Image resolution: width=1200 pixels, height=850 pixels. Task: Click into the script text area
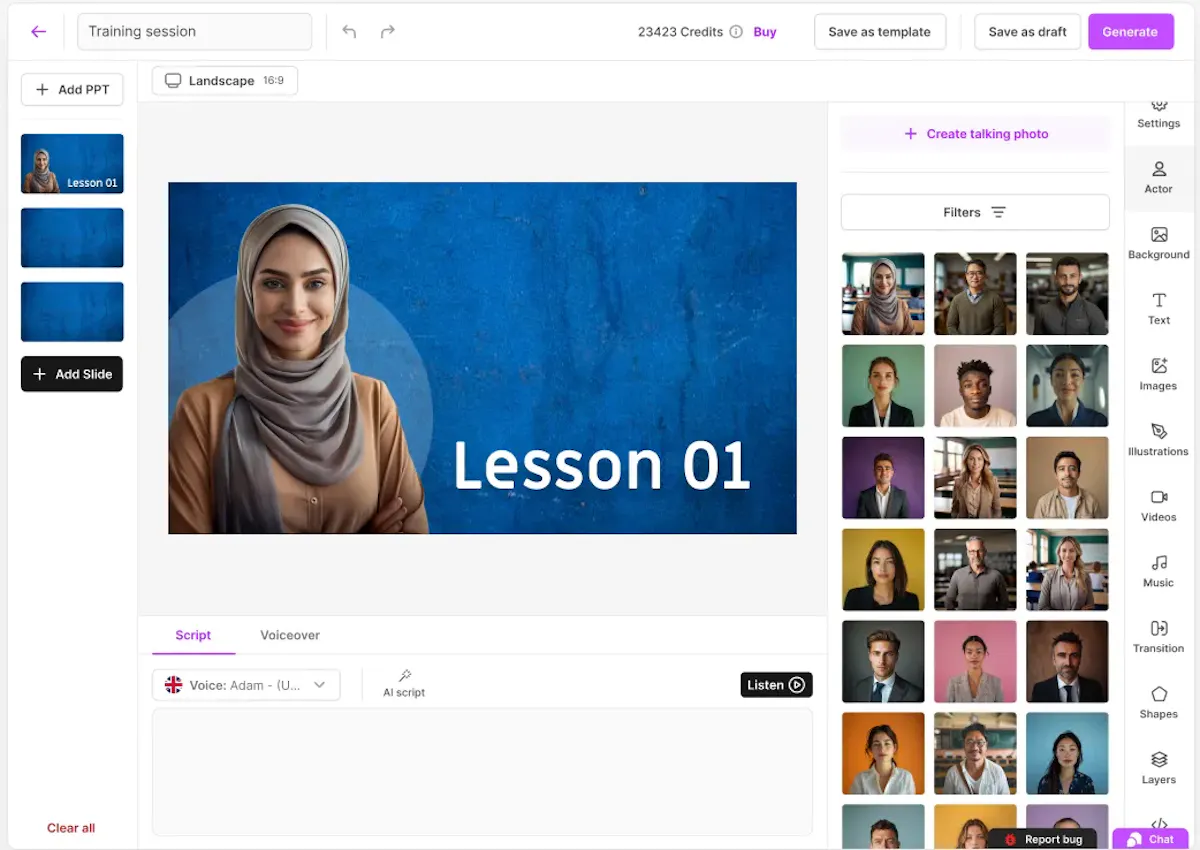coord(482,772)
